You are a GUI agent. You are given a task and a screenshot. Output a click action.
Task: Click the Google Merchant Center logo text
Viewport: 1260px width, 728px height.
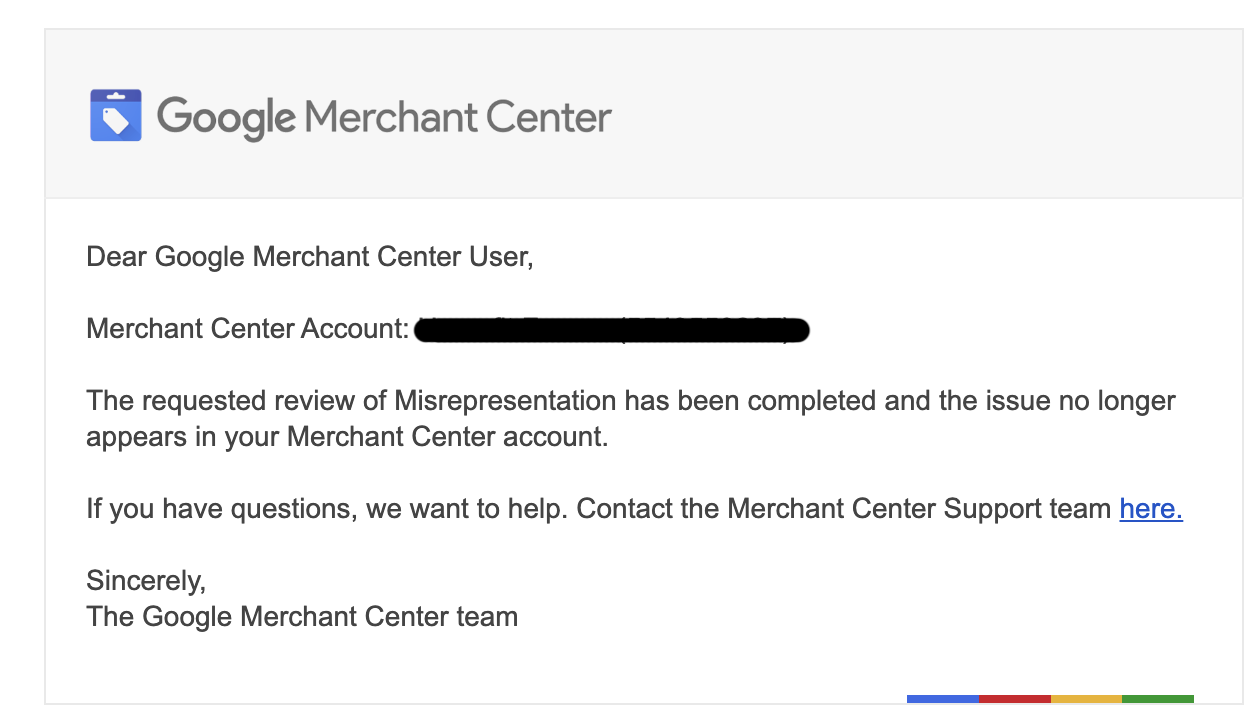(x=384, y=117)
